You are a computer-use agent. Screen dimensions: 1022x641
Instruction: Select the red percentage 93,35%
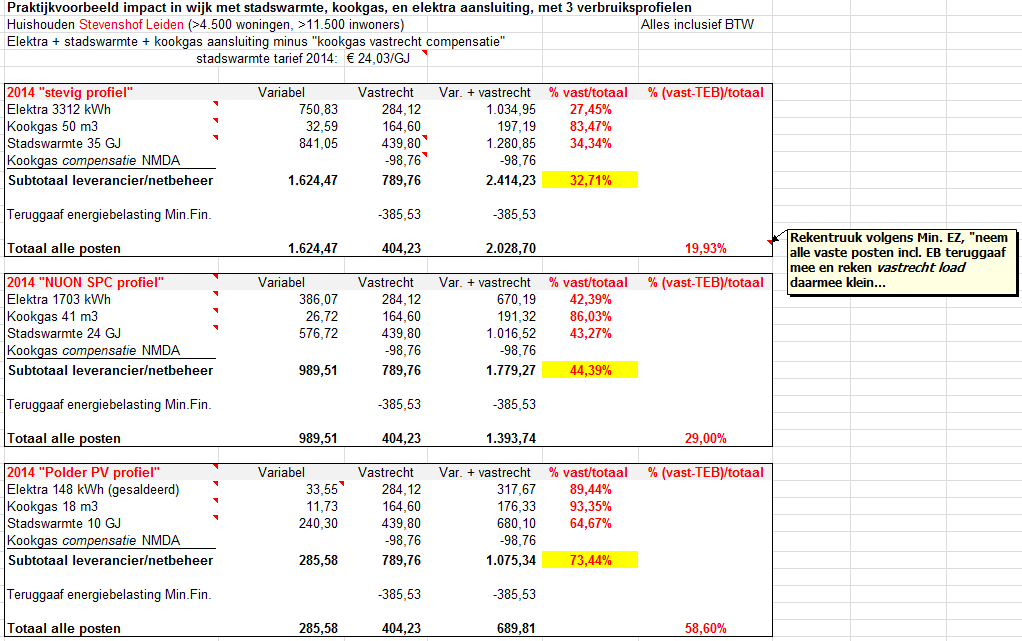coord(591,506)
